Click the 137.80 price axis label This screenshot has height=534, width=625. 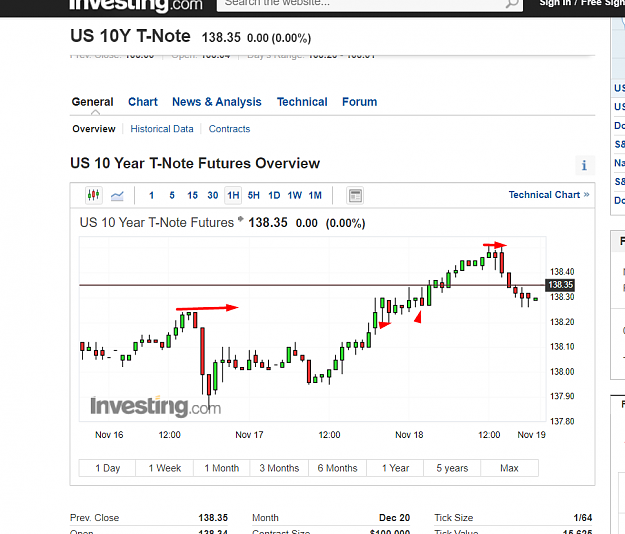562,422
